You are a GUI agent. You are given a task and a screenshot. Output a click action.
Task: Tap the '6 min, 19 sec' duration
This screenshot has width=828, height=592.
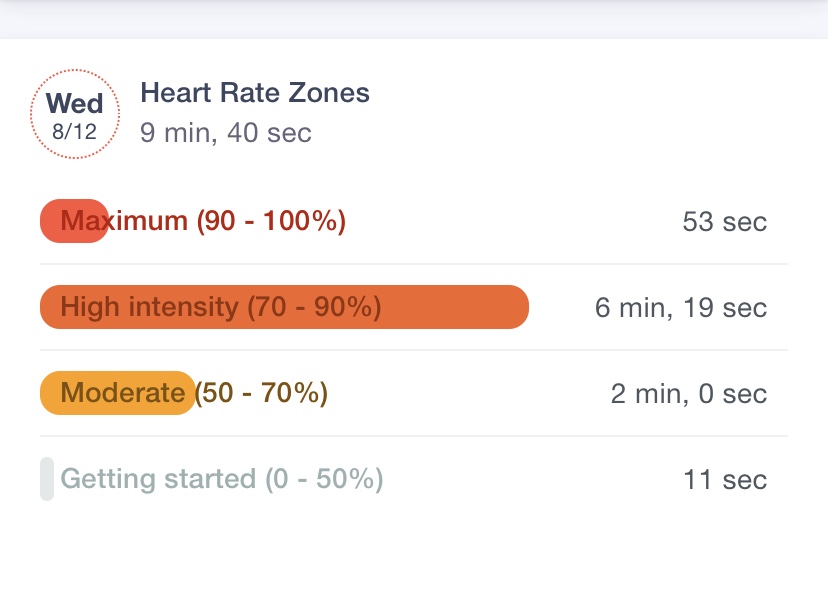[x=680, y=307]
